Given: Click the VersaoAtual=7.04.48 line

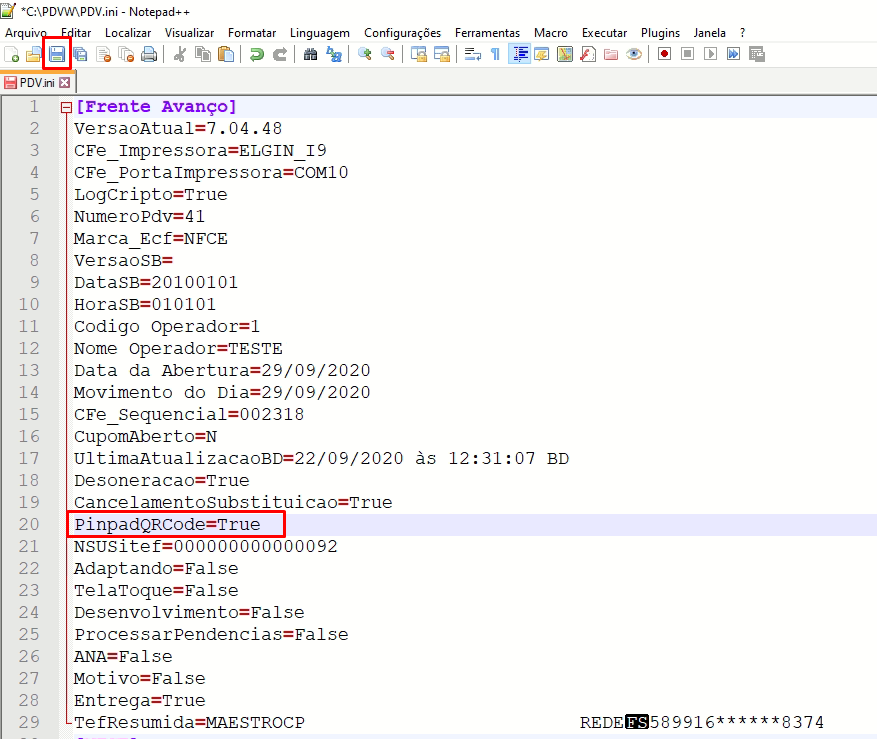Looking at the screenshot, I should 178,129.
